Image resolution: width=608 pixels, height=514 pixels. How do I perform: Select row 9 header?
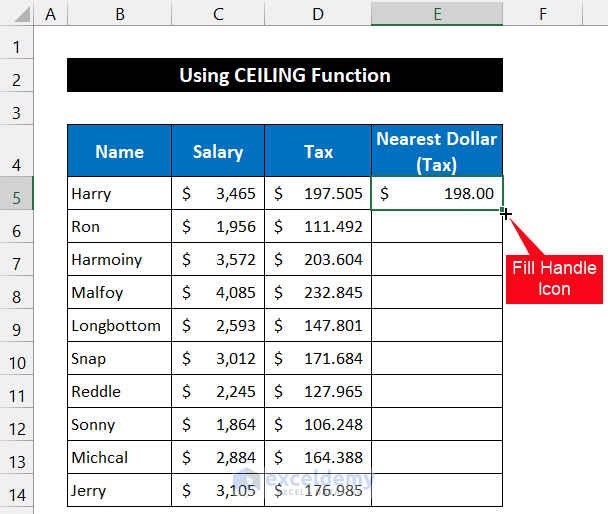pos(17,325)
